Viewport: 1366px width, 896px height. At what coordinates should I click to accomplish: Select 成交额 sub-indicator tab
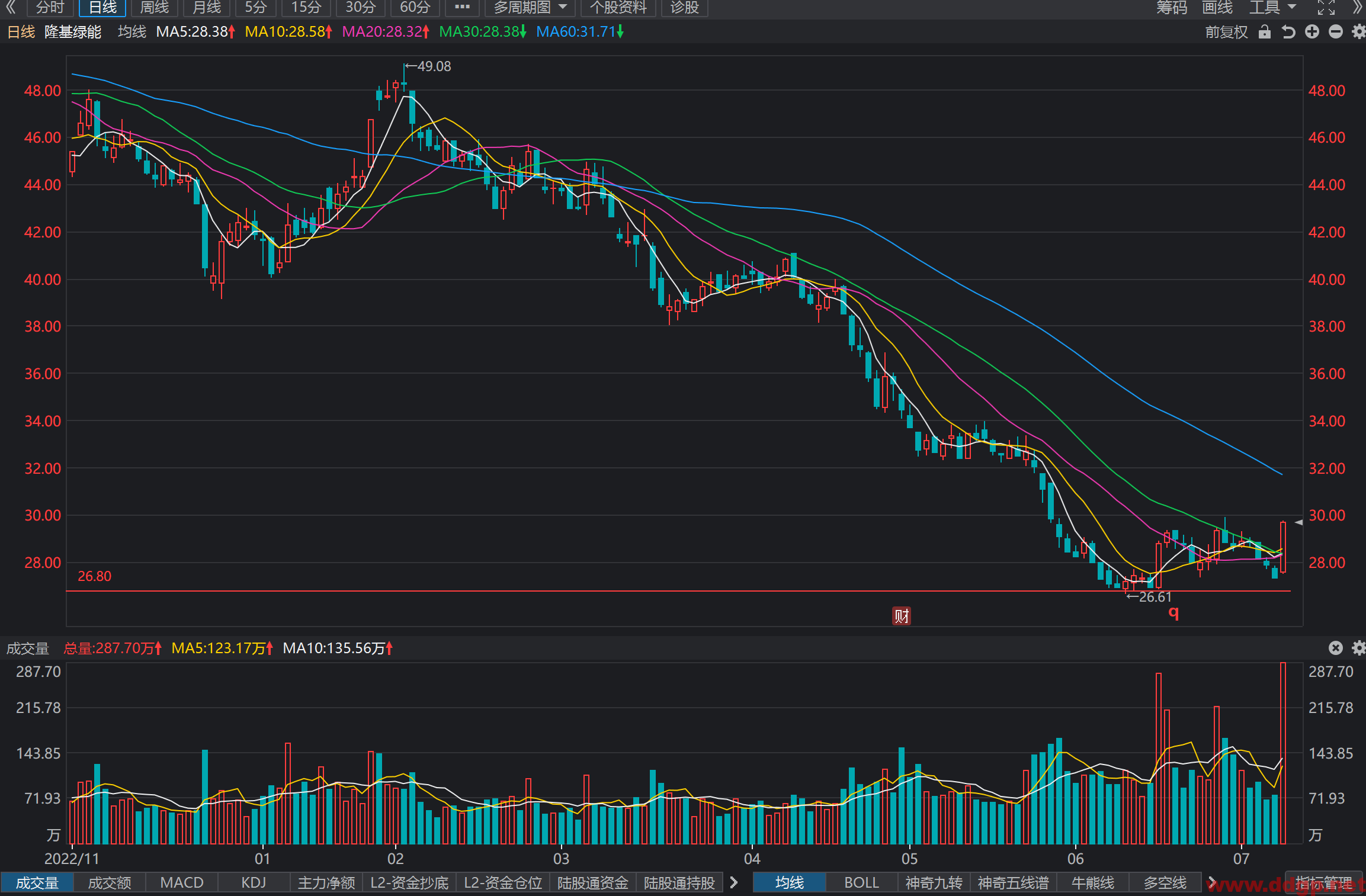[x=110, y=883]
